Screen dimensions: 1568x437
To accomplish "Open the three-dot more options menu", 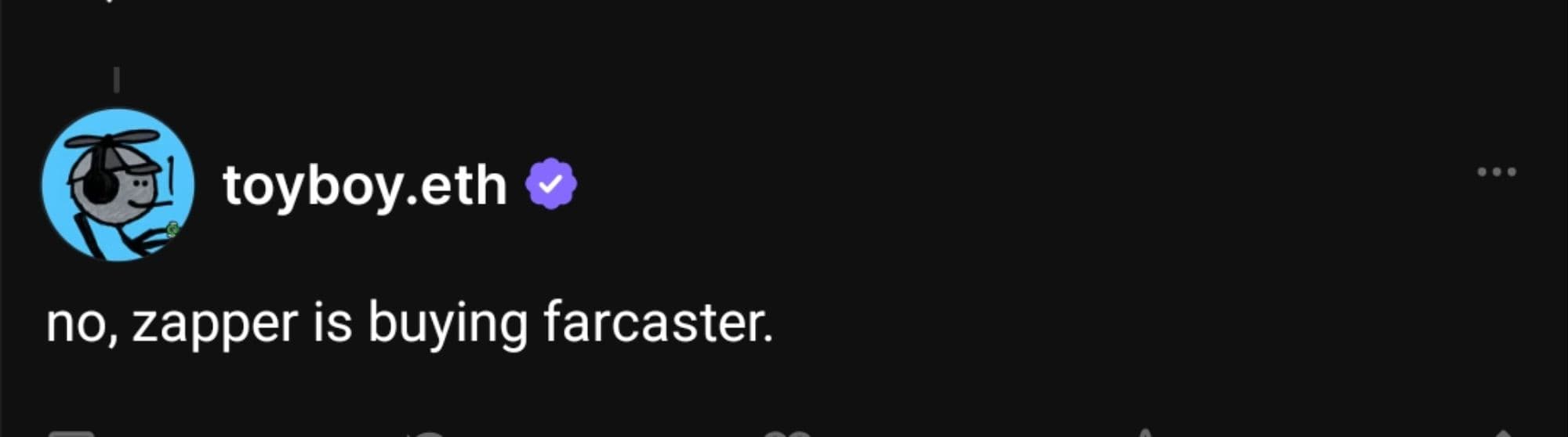I will [x=1497, y=172].
